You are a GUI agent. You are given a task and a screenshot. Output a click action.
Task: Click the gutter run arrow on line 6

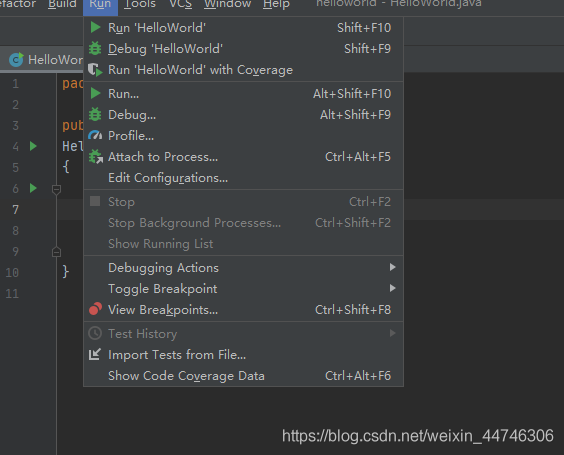coord(33,188)
